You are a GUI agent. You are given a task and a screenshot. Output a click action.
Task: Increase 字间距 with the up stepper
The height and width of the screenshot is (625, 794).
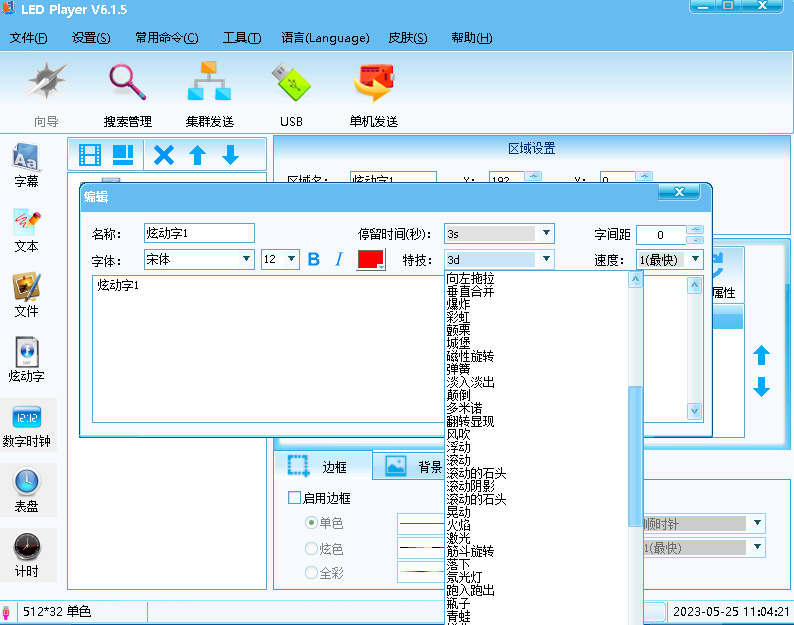point(695,229)
